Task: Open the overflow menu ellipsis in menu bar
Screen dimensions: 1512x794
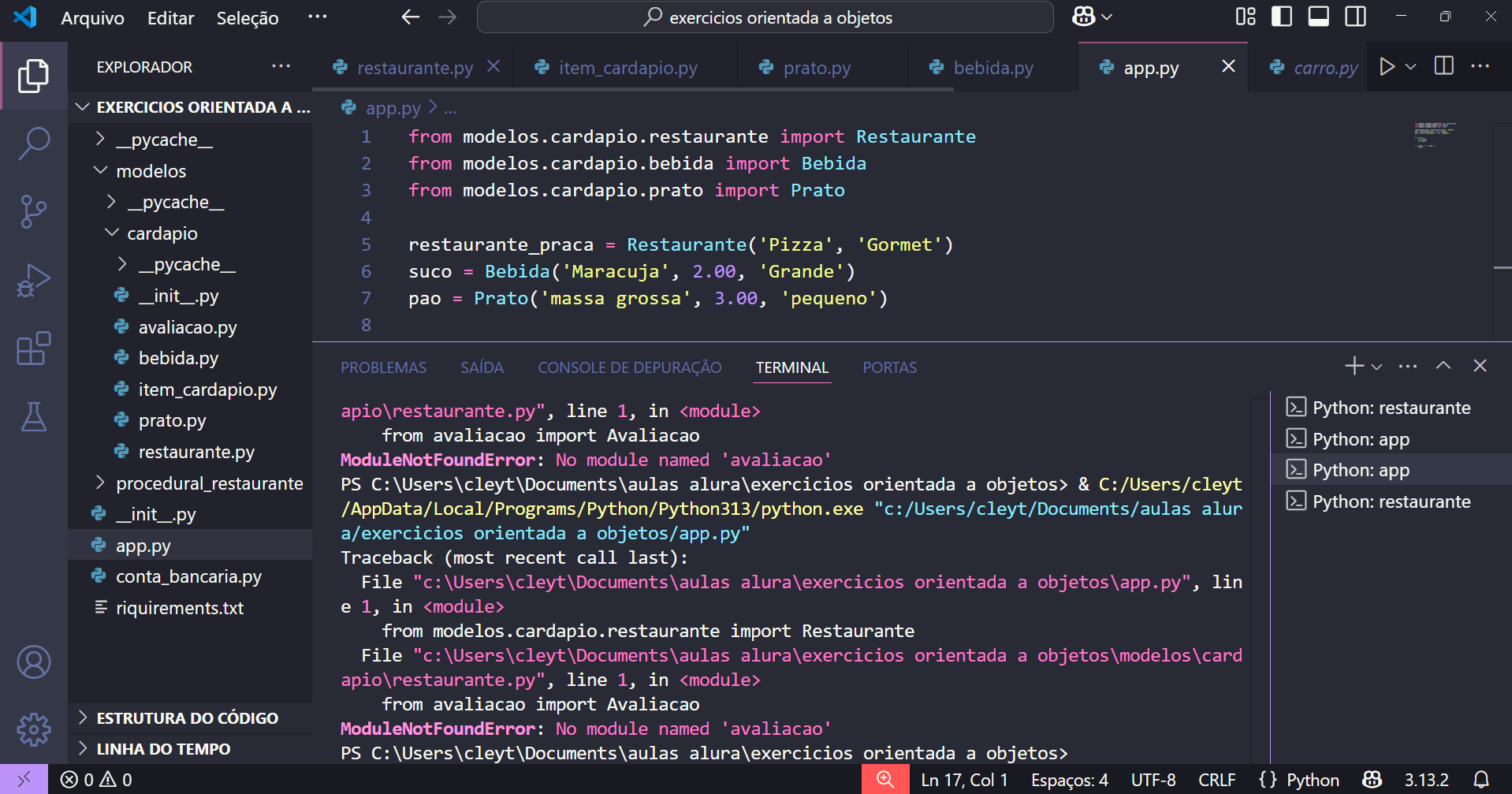Action: click(x=317, y=17)
